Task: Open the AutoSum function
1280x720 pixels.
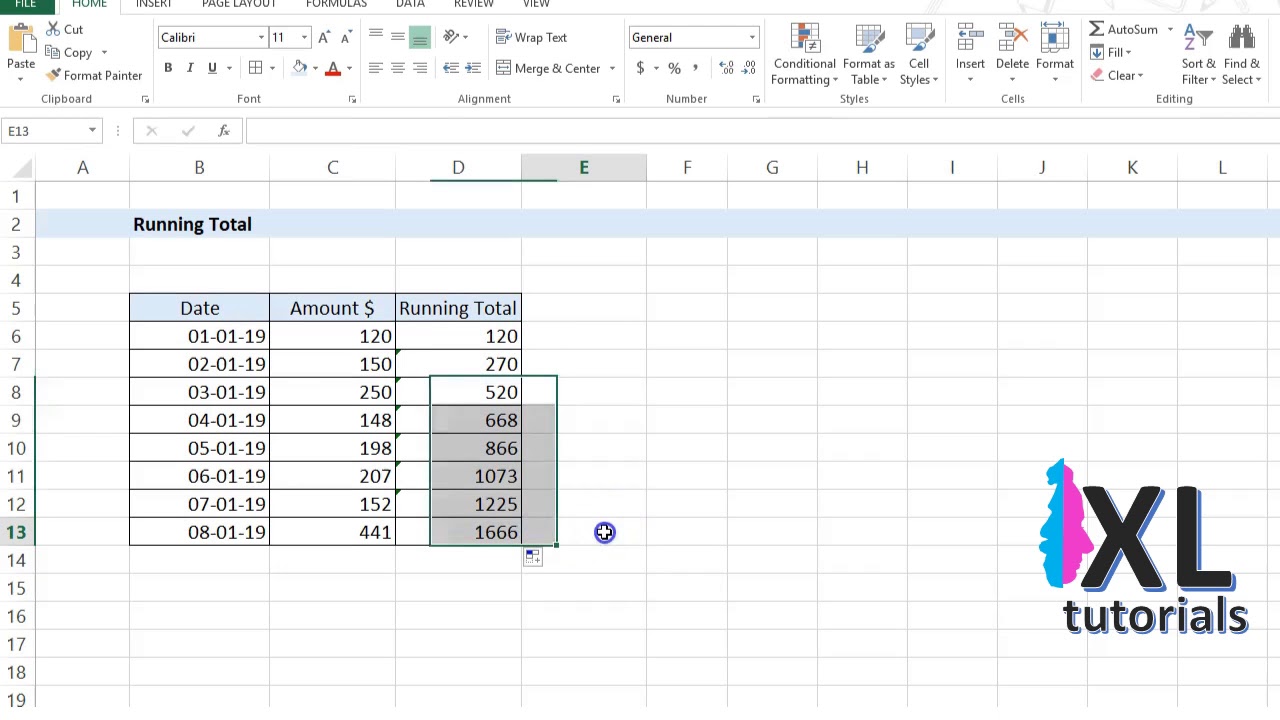Action: (1123, 29)
